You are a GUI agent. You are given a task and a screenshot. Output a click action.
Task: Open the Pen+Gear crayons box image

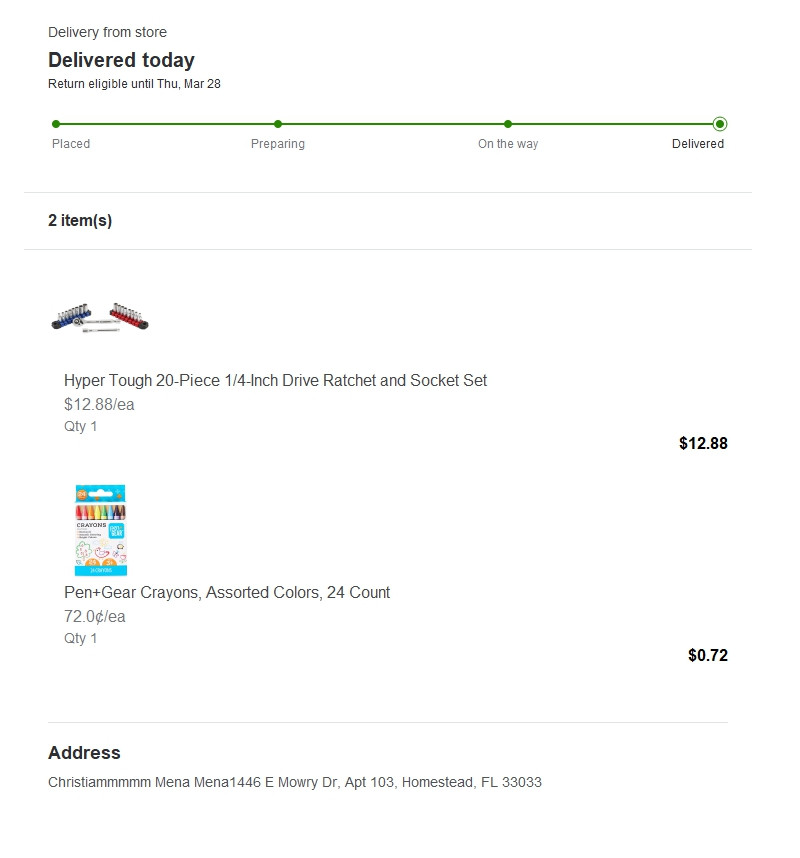101,530
